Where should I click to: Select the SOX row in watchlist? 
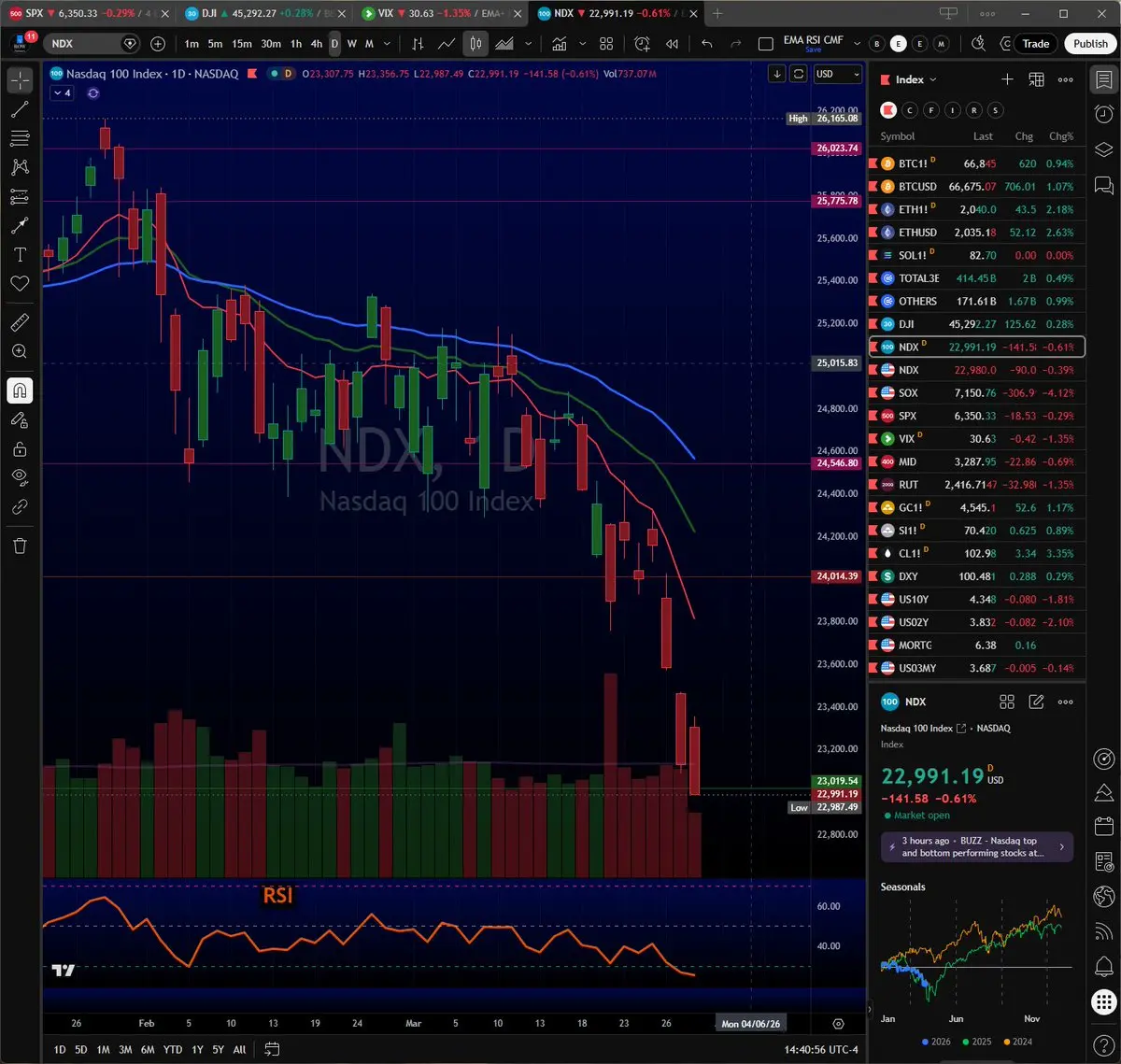pyautogui.click(x=977, y=393)
